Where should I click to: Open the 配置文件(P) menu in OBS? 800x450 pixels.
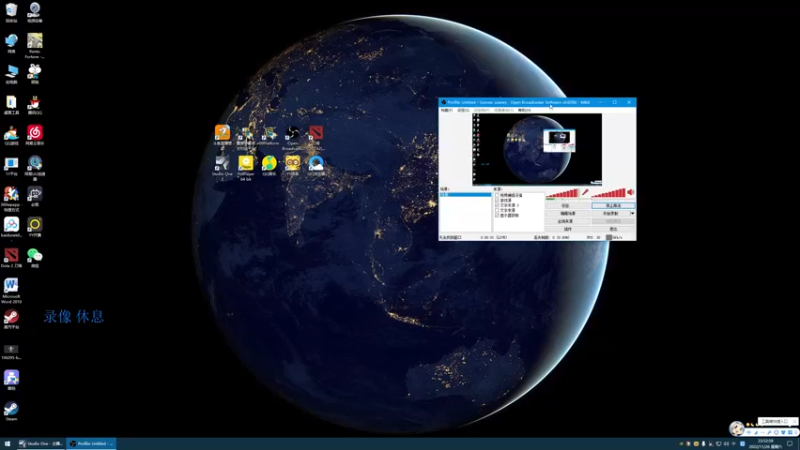pos(482,110)
